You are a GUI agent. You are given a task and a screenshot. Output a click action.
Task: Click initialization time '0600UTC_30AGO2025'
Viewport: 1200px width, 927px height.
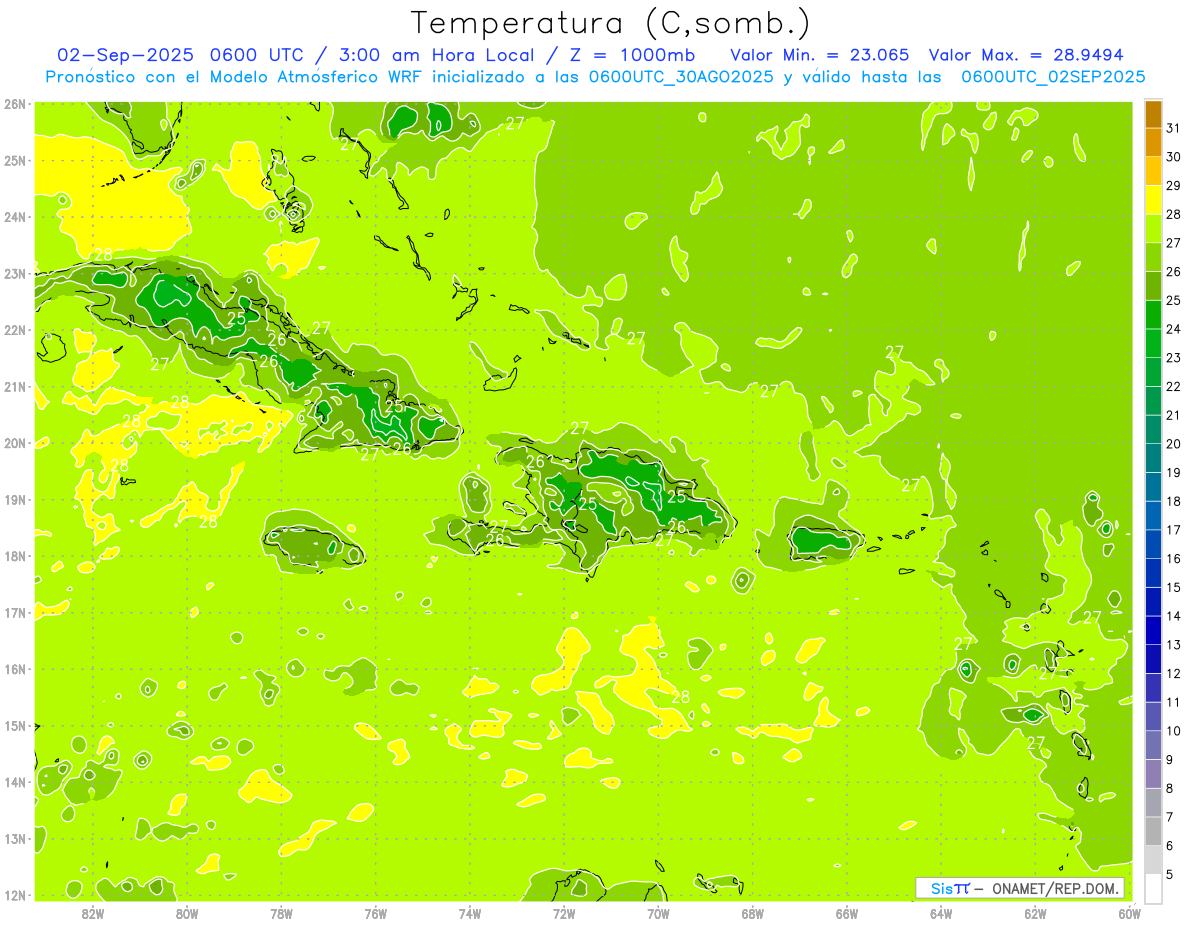pos(681,76)
